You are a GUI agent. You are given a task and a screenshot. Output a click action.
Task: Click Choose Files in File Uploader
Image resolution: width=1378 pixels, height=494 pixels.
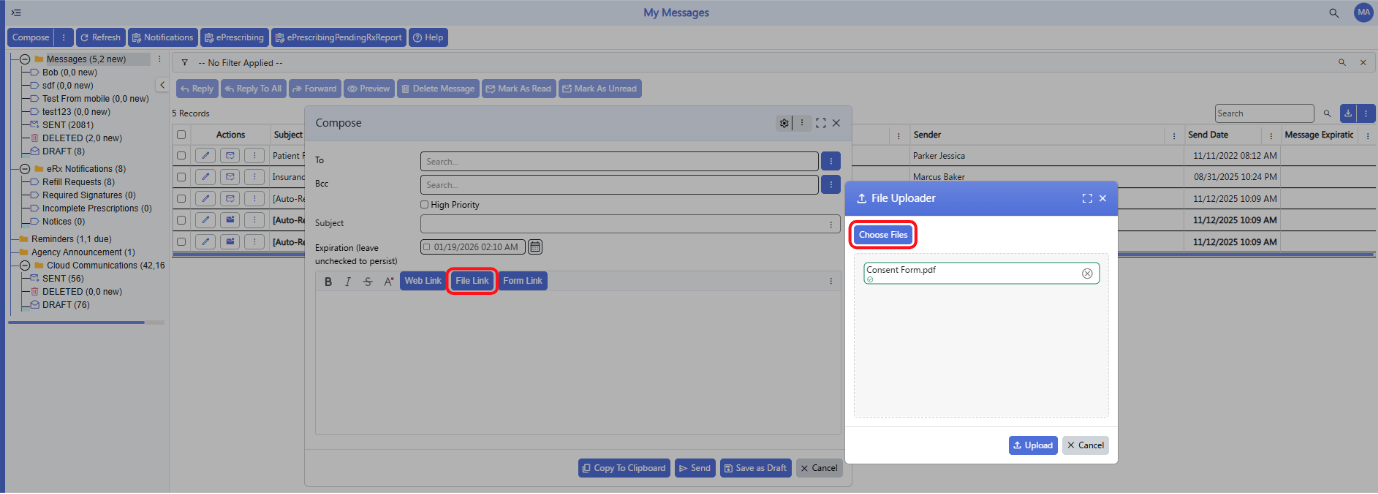pos(883,234)
